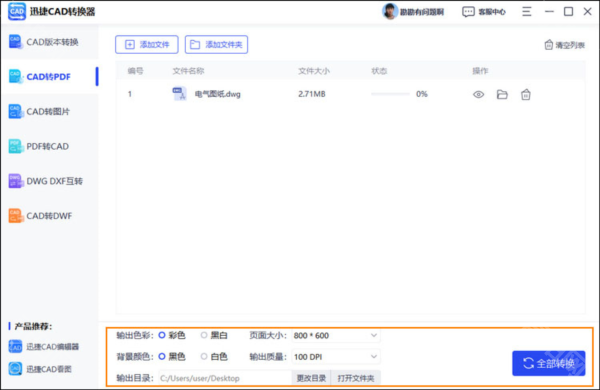Click the 客服中心 label
Viewport: 600px width, 390px height.
(492, 12)
